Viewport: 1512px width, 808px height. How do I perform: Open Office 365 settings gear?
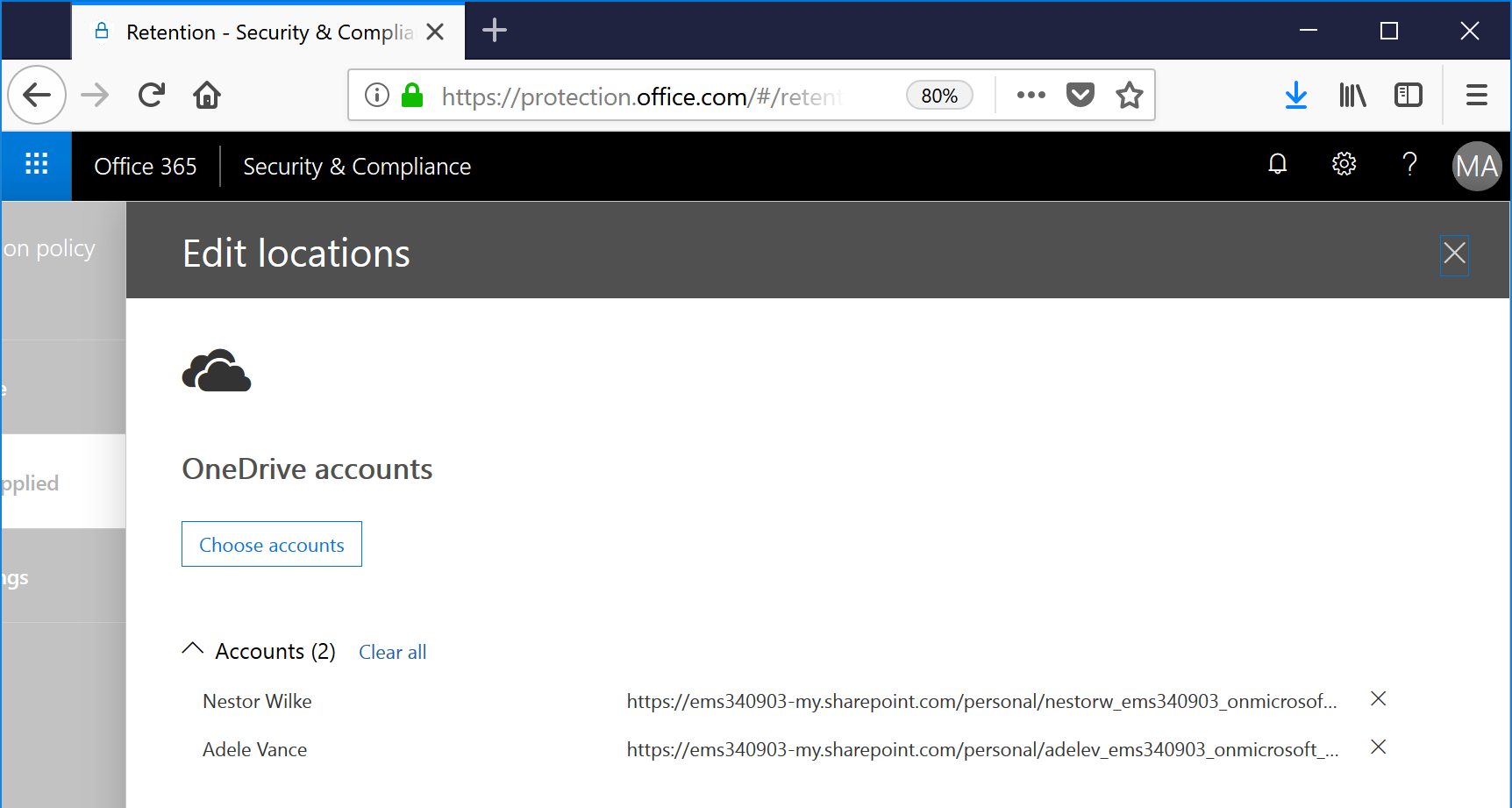click(x=1344, y=164)
